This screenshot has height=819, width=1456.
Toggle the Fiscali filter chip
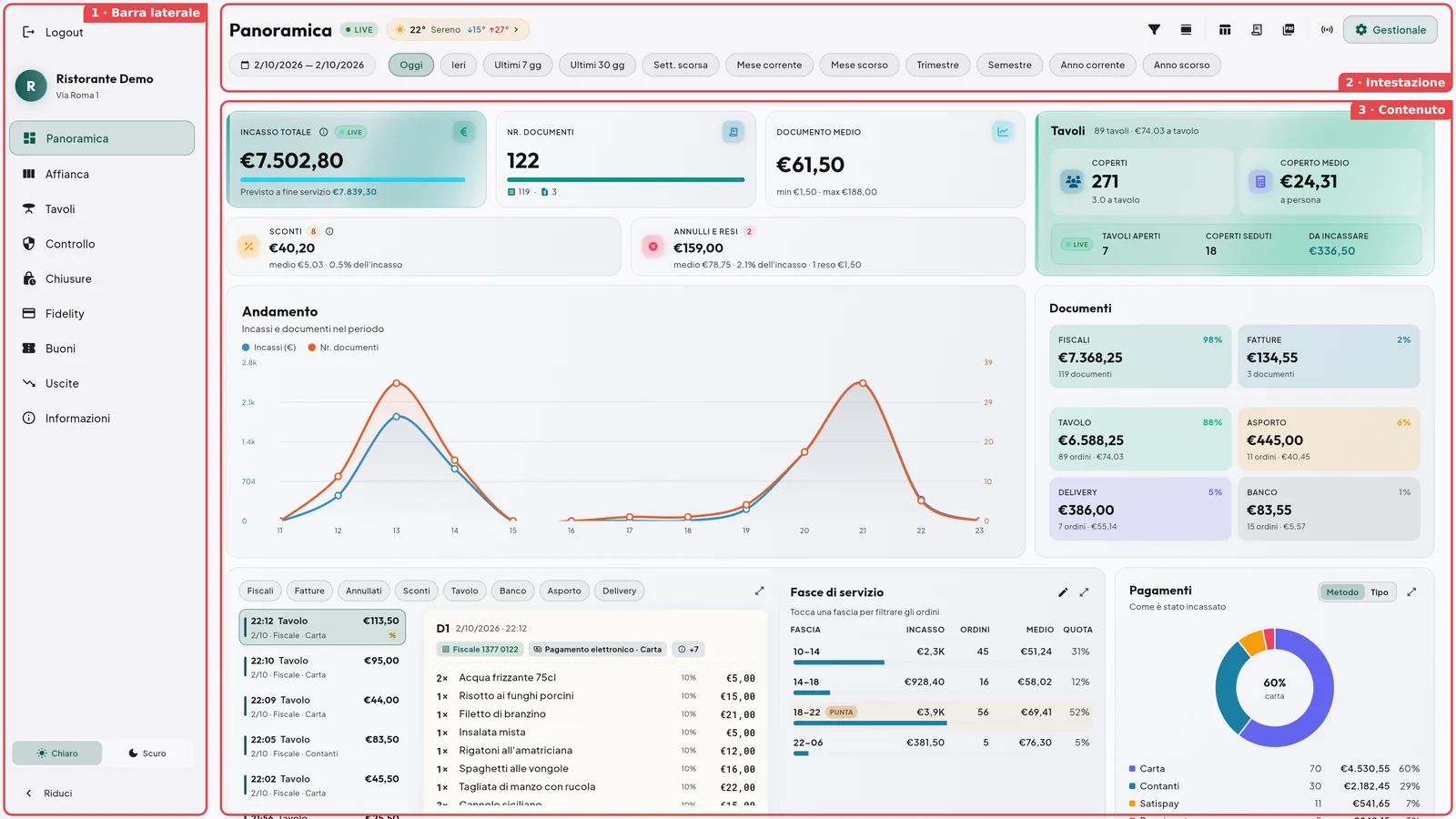pyautogui.click(x=260, y=591)
